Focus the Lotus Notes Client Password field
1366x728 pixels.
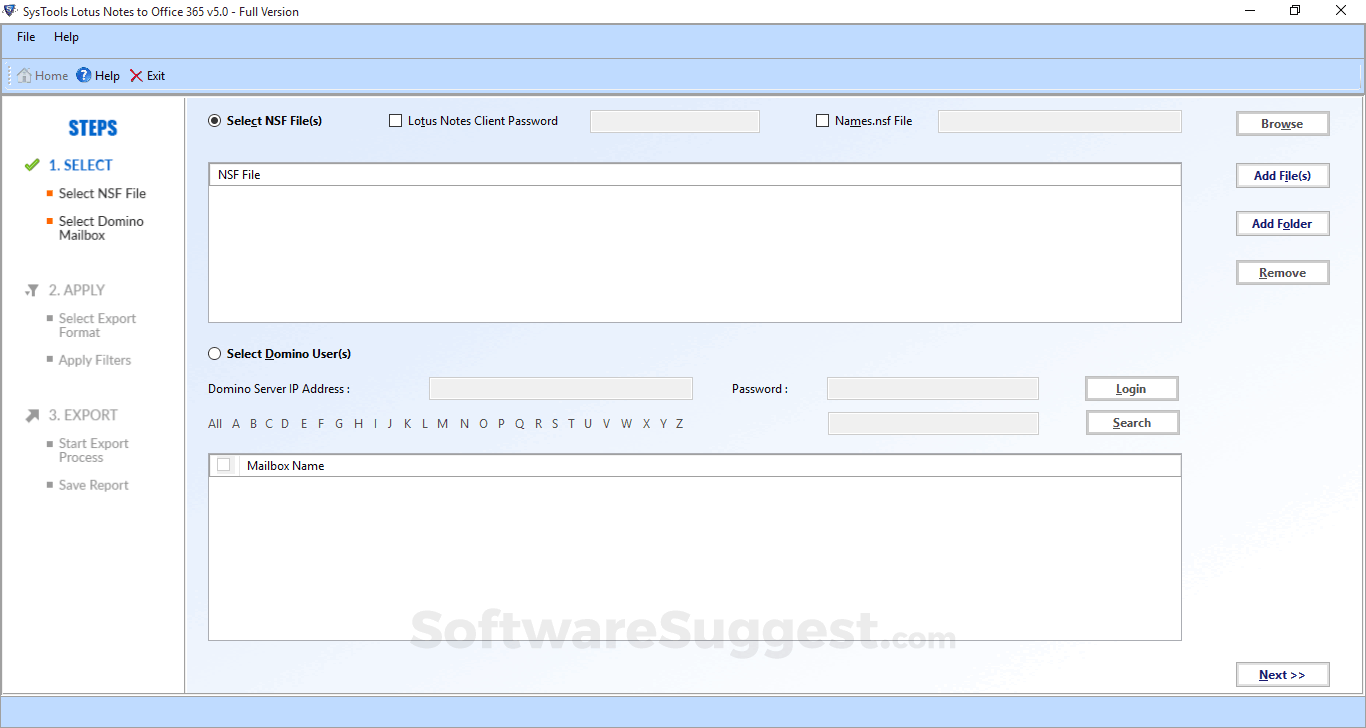coord(675,121)
